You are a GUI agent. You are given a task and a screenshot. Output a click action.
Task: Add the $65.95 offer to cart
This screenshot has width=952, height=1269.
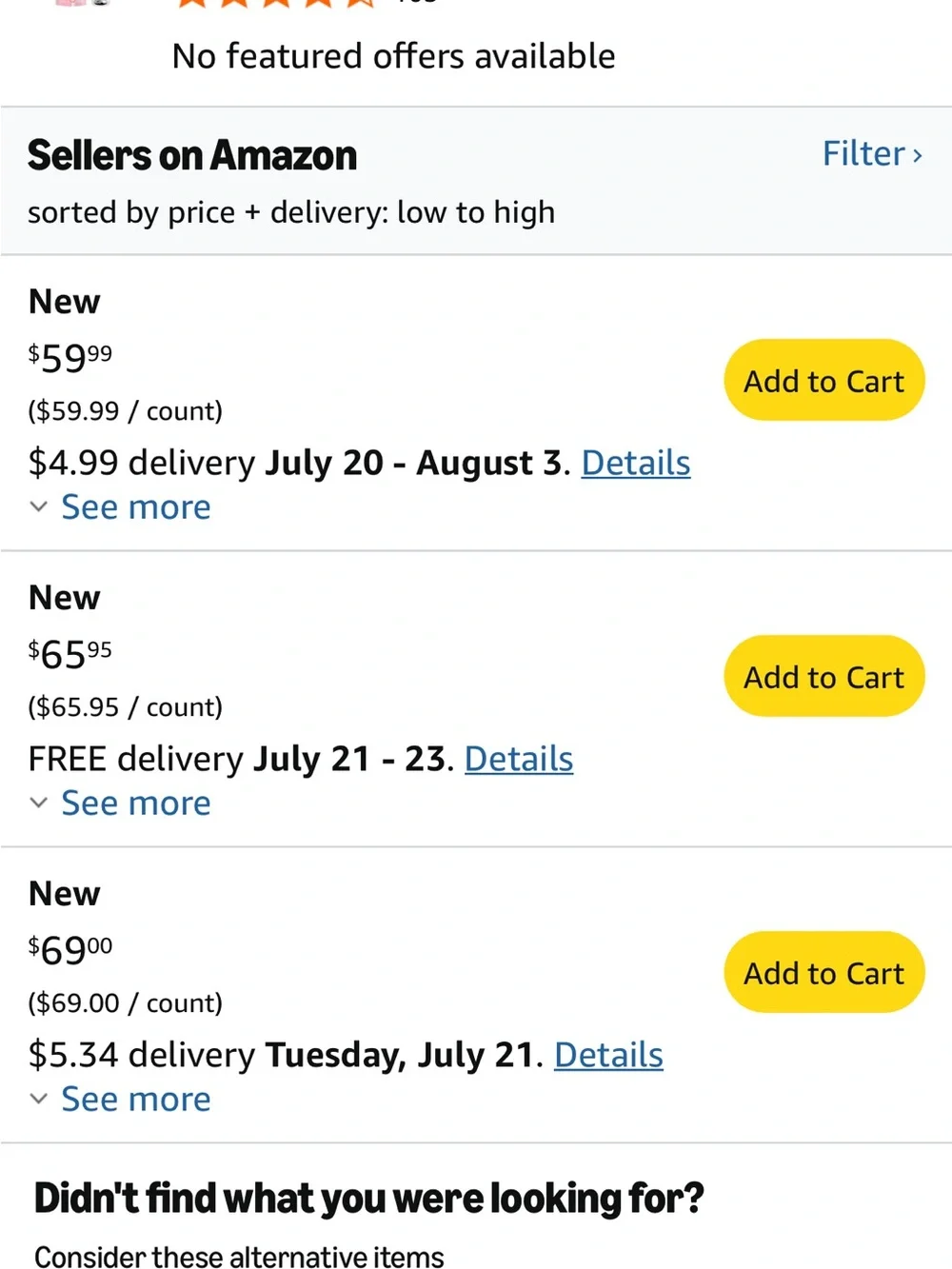click(824, 676)
